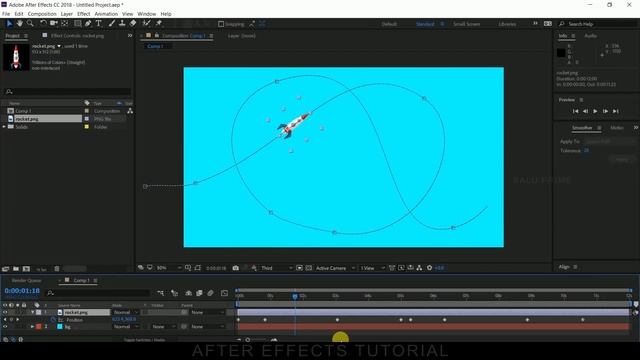Viewport: 640px width, 360px height.
Task: Select the Puppet Pin tool
Action: click(159, 24)
